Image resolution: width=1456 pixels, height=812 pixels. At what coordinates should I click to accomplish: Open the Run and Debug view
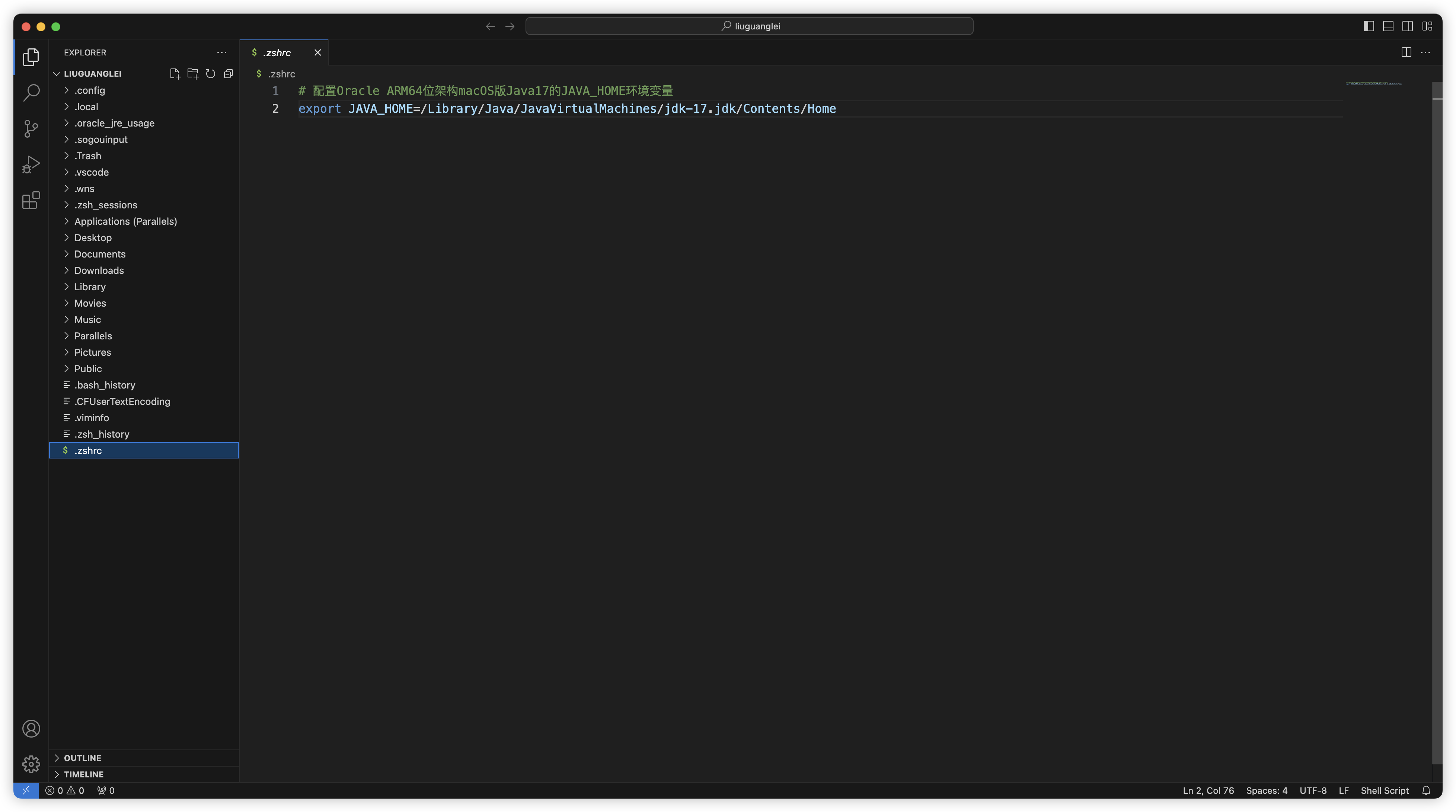pos(31,164)
